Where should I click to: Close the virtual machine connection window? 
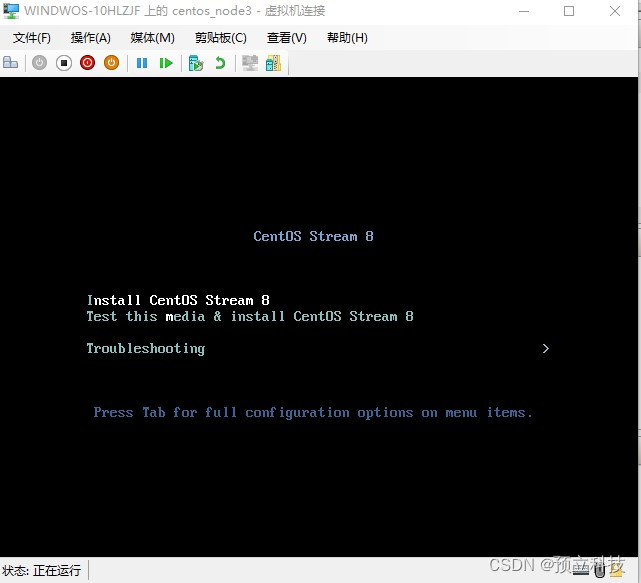[615, 11]
